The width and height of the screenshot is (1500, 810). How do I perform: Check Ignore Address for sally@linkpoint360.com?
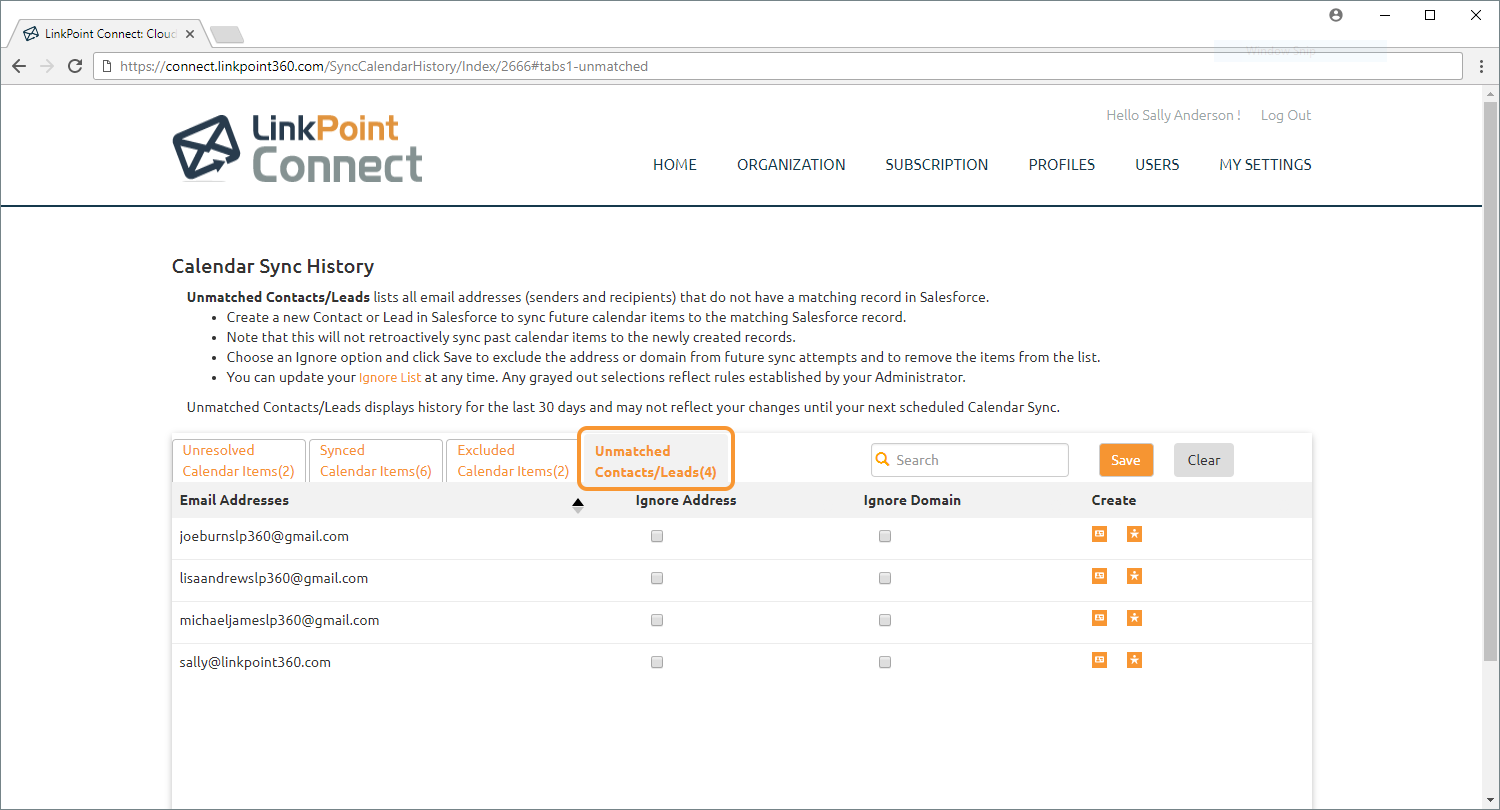[657, 662]
